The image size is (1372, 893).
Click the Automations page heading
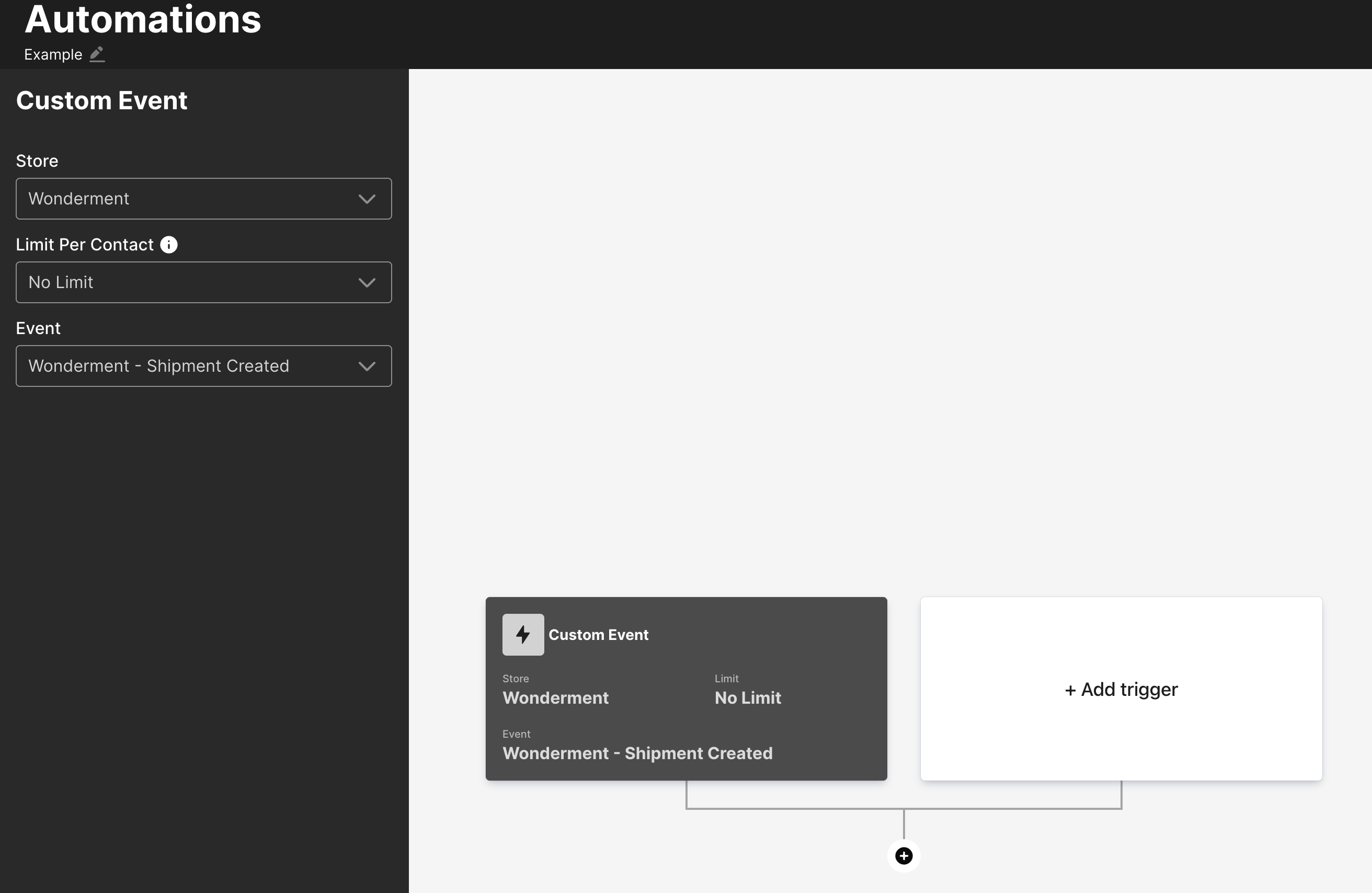143,19
